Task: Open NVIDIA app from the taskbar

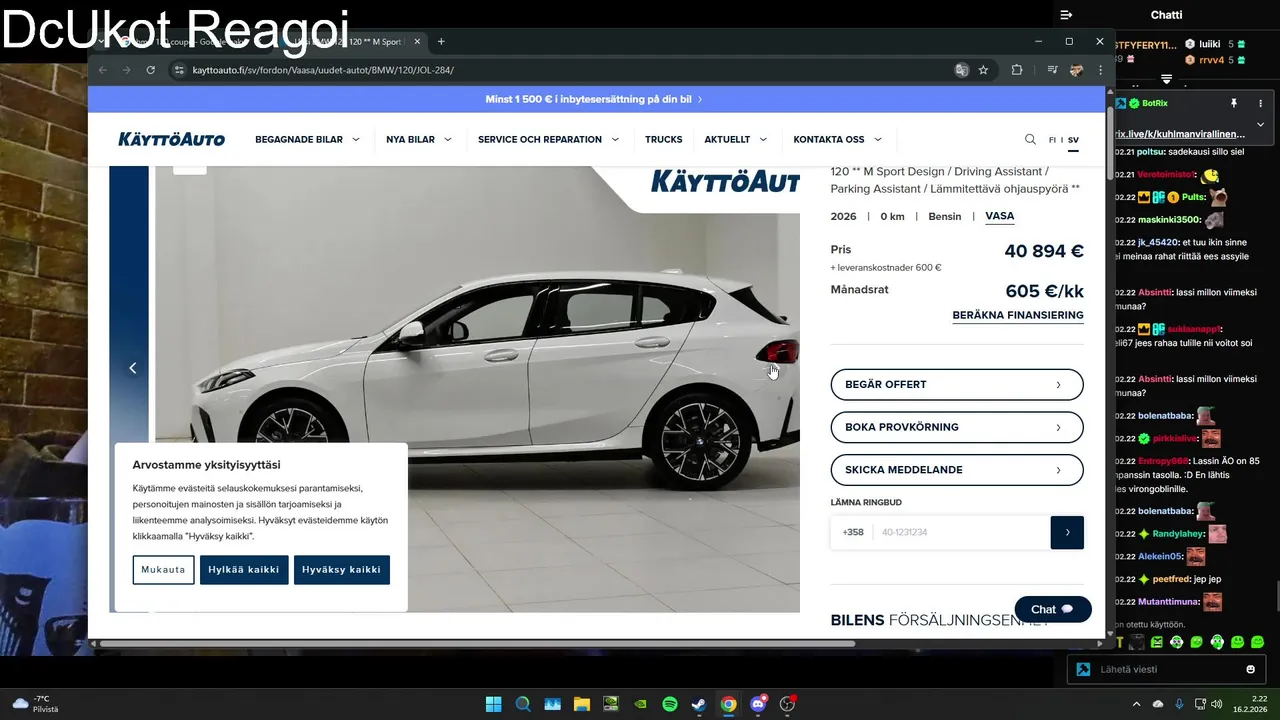Action: 640,704
